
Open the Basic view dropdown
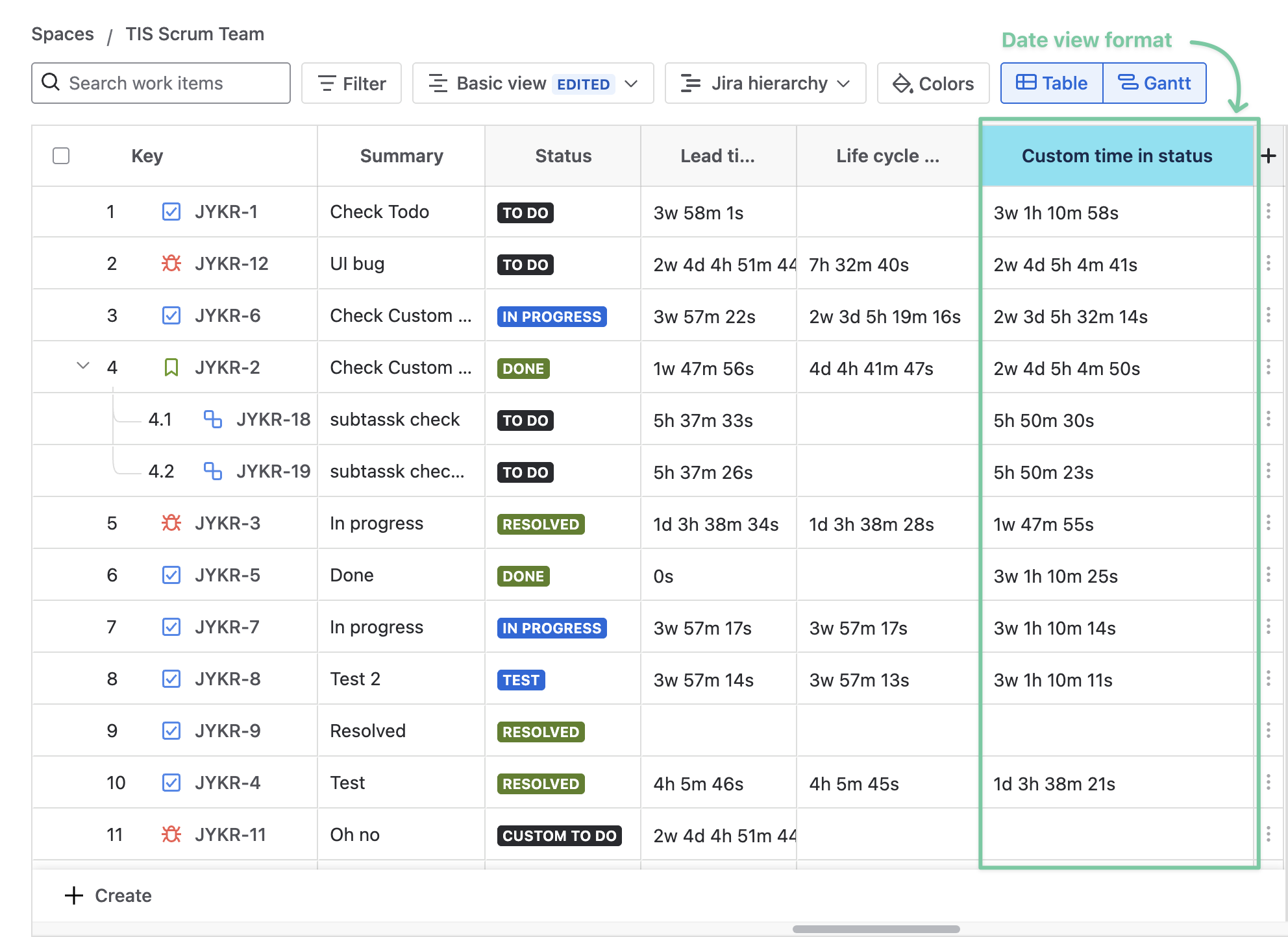(x=532, y=83)
